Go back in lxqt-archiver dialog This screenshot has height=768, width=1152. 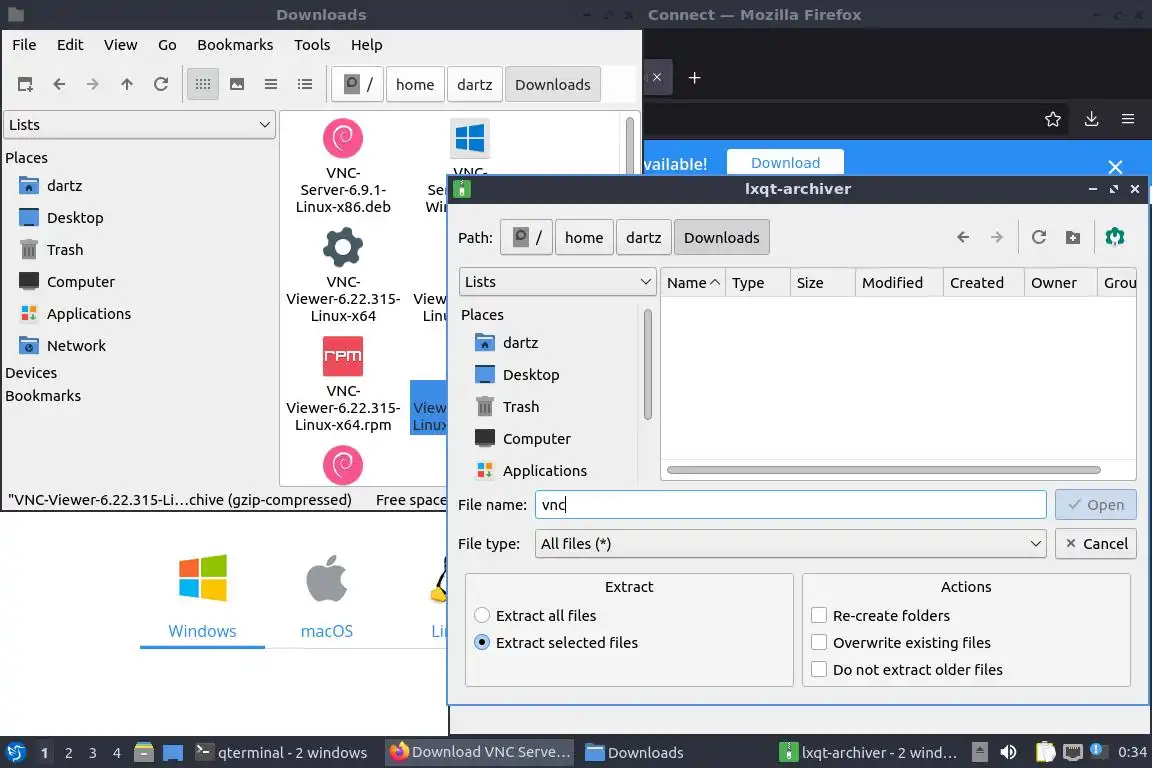coord(962,237)
